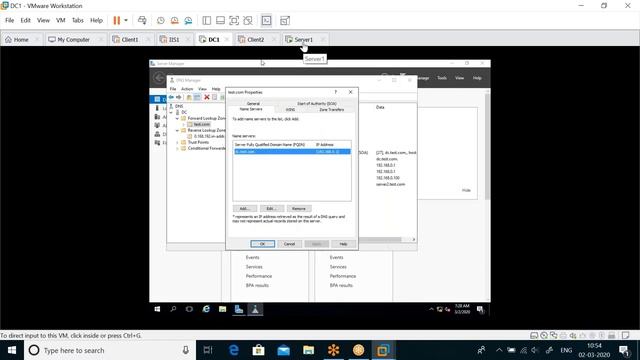Click guest Start button in VM taskbar
Viewport: 640px width, 360px height.
click(x=157, y=309)
